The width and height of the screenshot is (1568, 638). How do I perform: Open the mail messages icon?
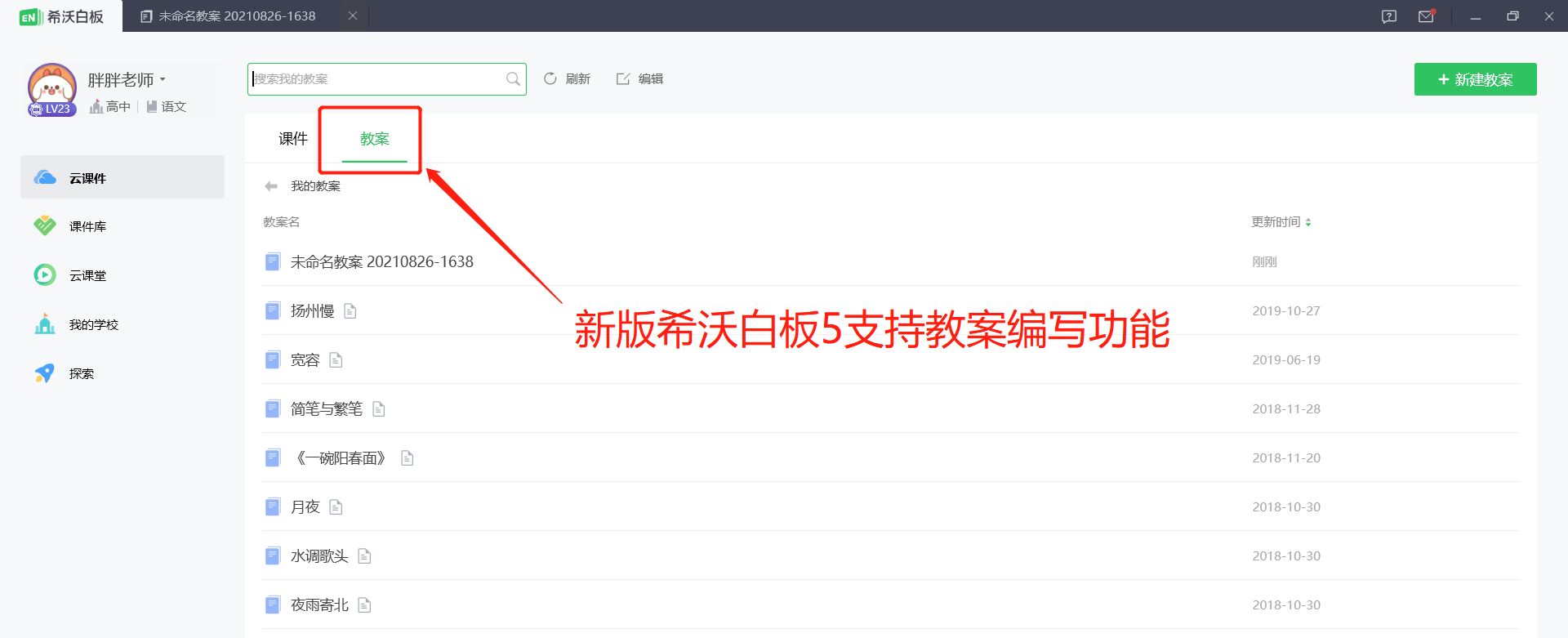tap(1427, 16)
